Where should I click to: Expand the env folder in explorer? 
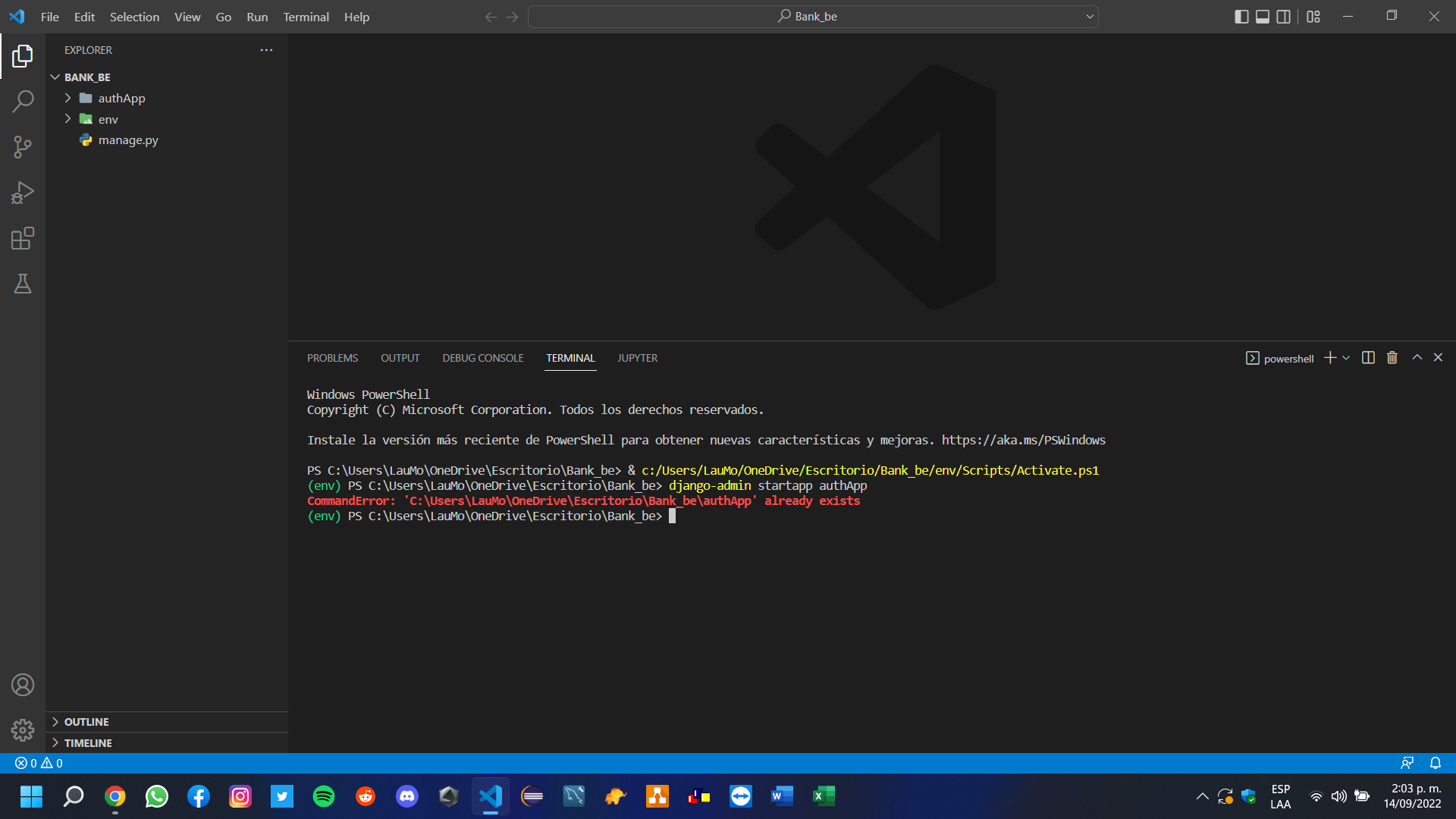(68, 119)
